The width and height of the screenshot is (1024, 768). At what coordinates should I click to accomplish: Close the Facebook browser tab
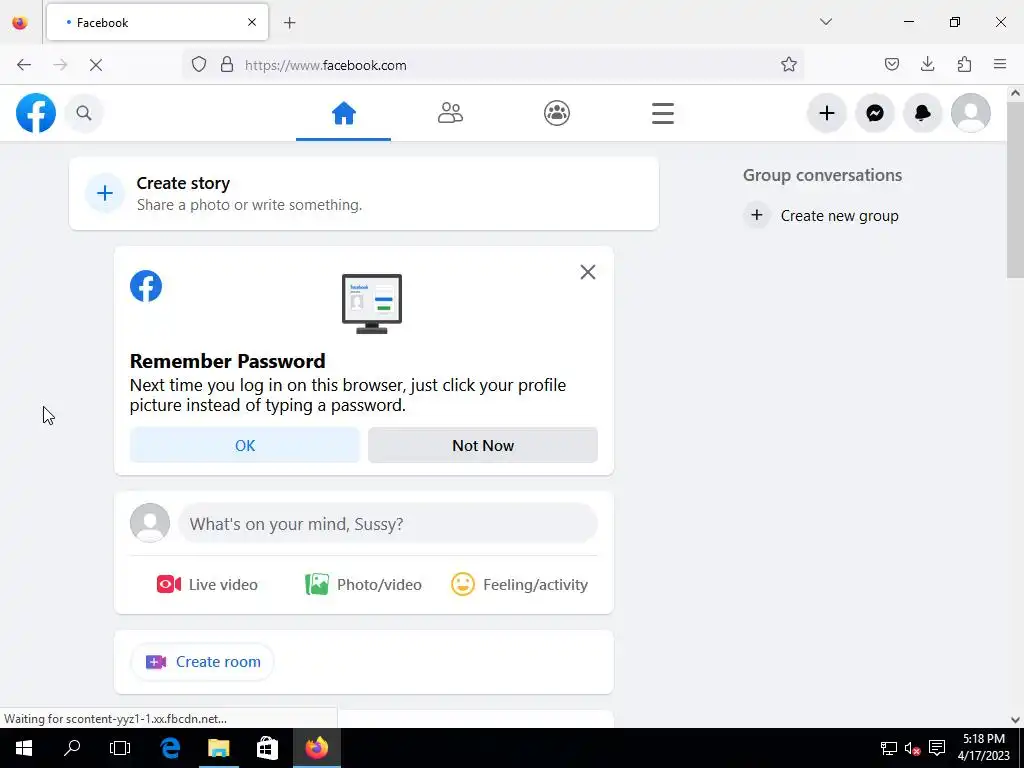pyautogui.click(x=252, y=22)
